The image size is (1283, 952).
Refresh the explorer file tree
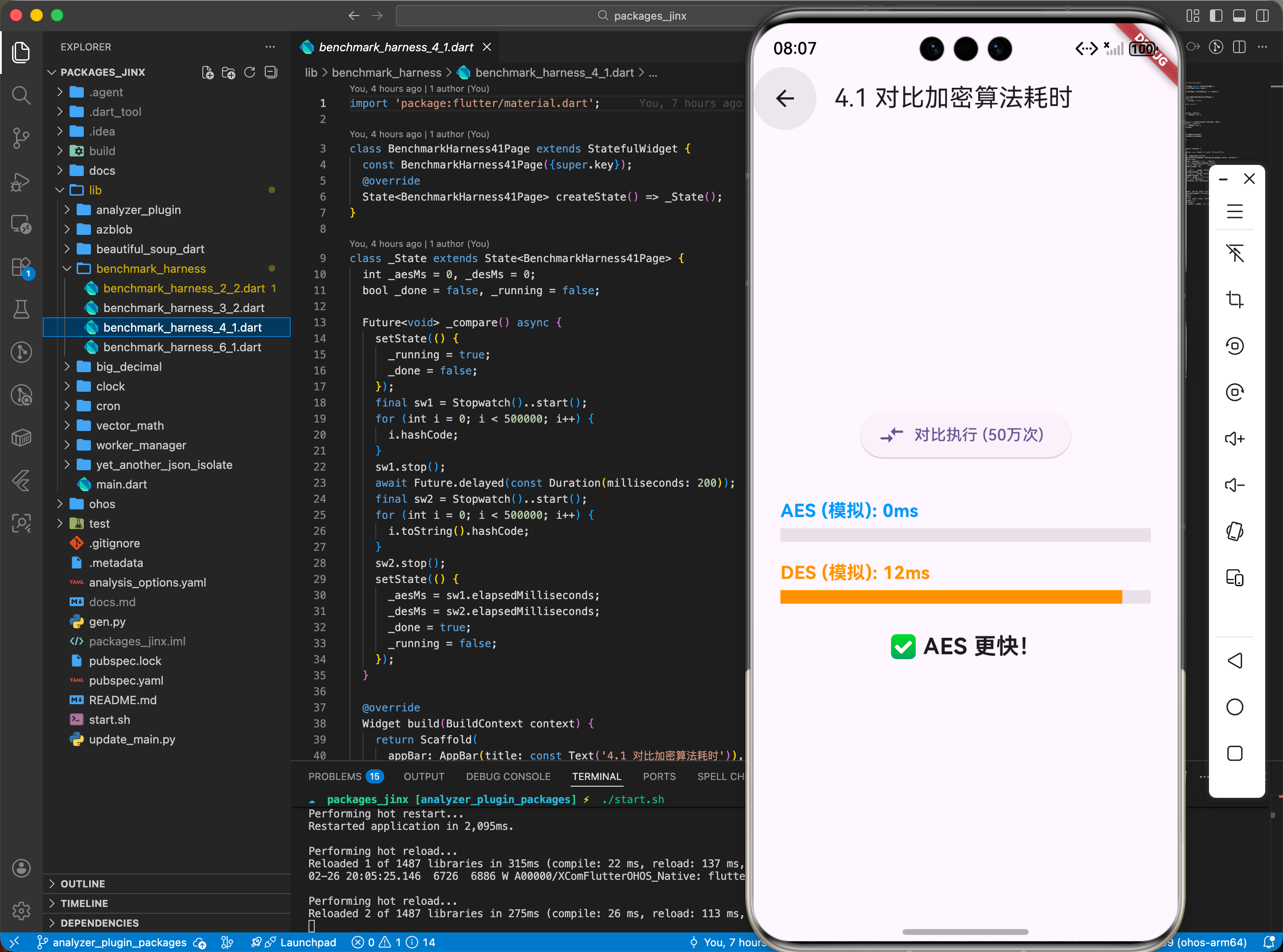[250, 73]
